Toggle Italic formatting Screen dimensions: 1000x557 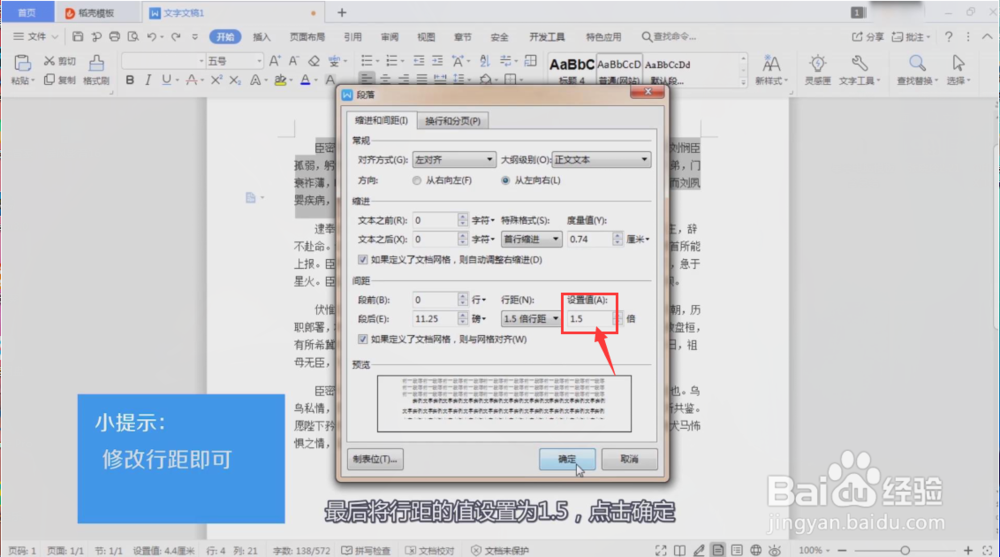tap(148, 80)
